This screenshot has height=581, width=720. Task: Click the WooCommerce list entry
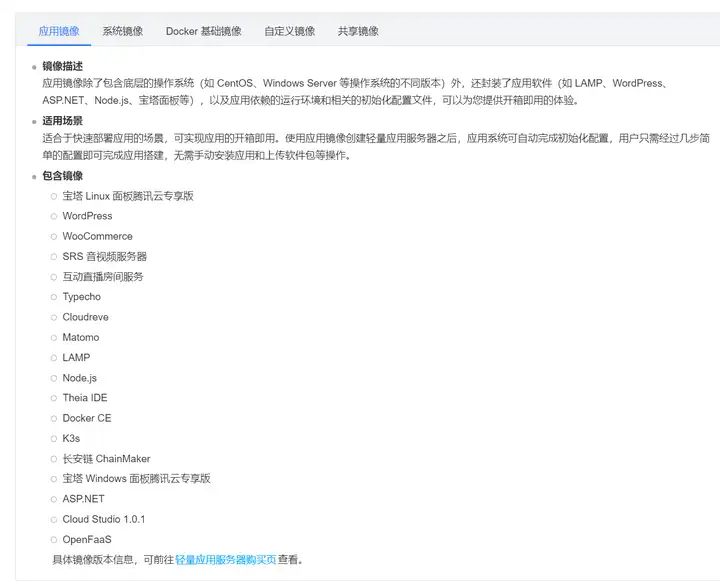point(97,236)
